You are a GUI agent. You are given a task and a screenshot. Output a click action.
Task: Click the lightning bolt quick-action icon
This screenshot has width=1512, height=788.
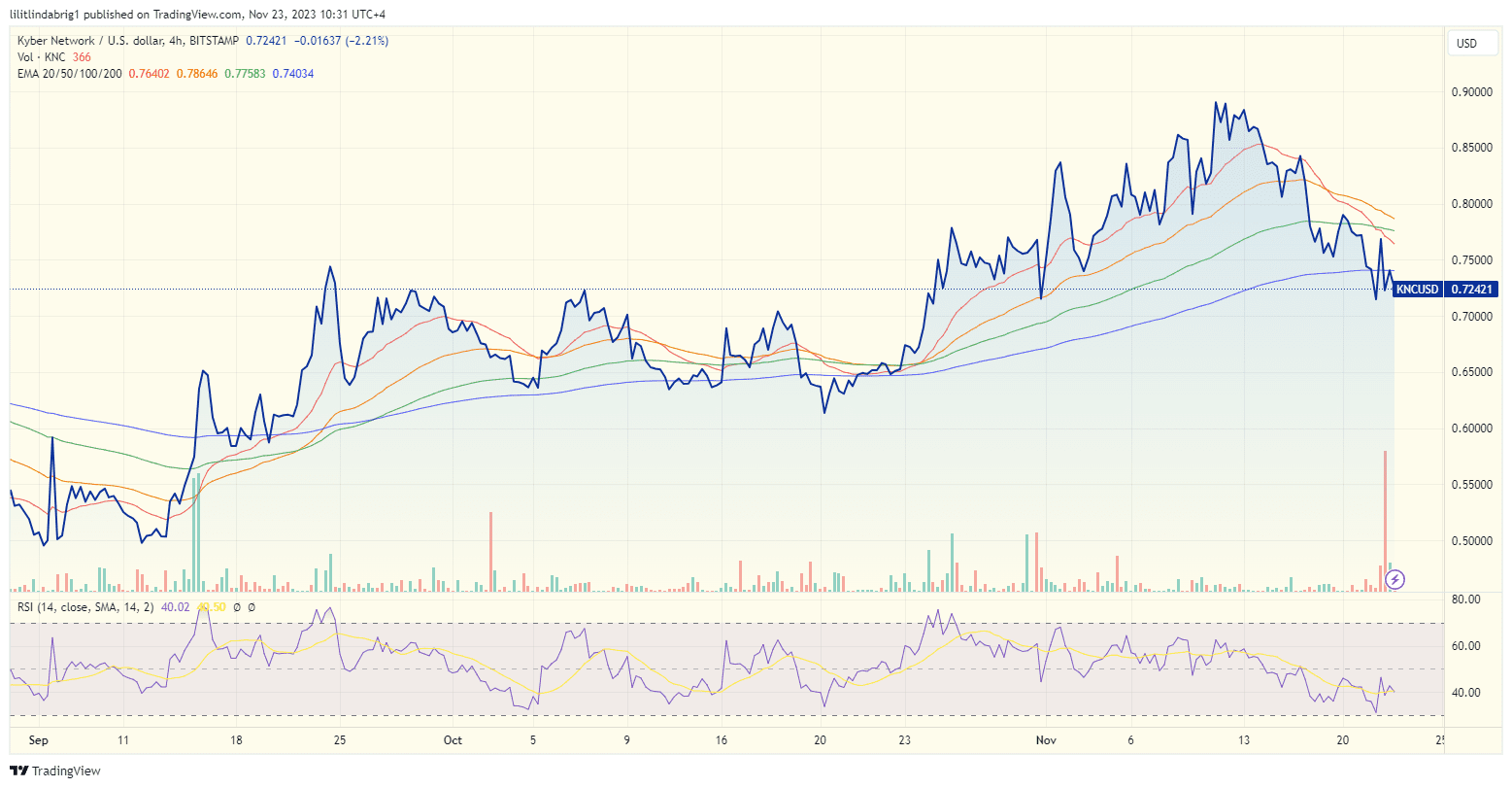pos(1395,580)
